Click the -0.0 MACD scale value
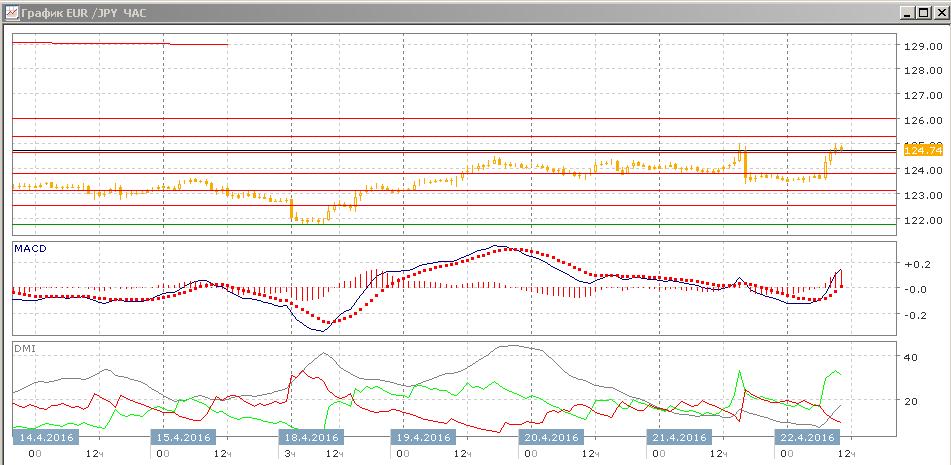 click(916, 289)
